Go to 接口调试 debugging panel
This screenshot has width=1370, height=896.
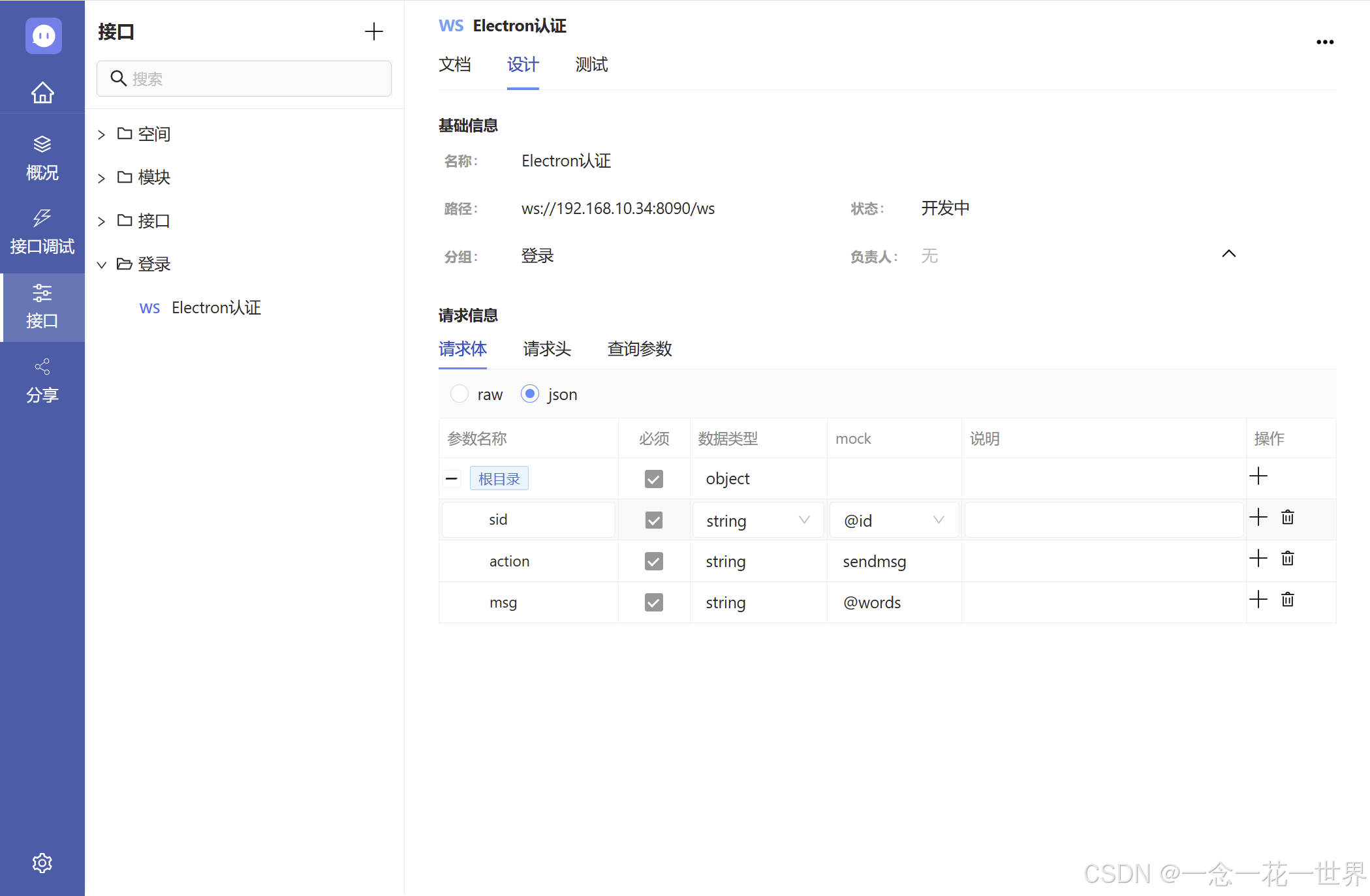42,232
